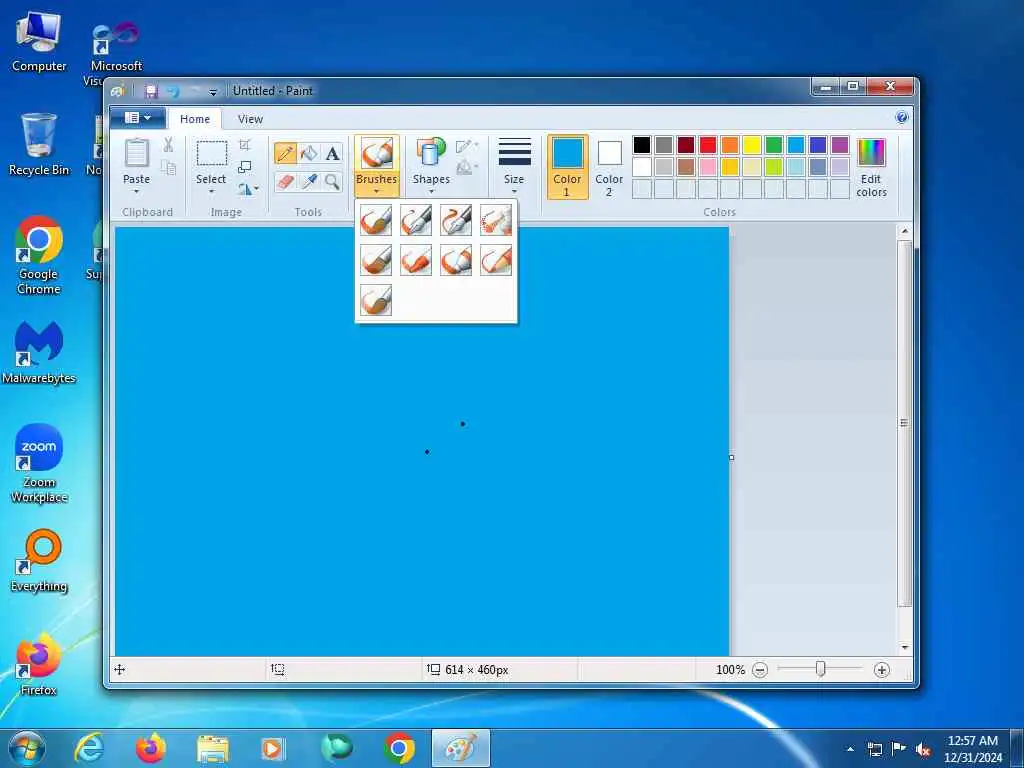Viewport: 1024px width, 768px height.
Task: Select the Eraser tool
Action: coord(285,182)
